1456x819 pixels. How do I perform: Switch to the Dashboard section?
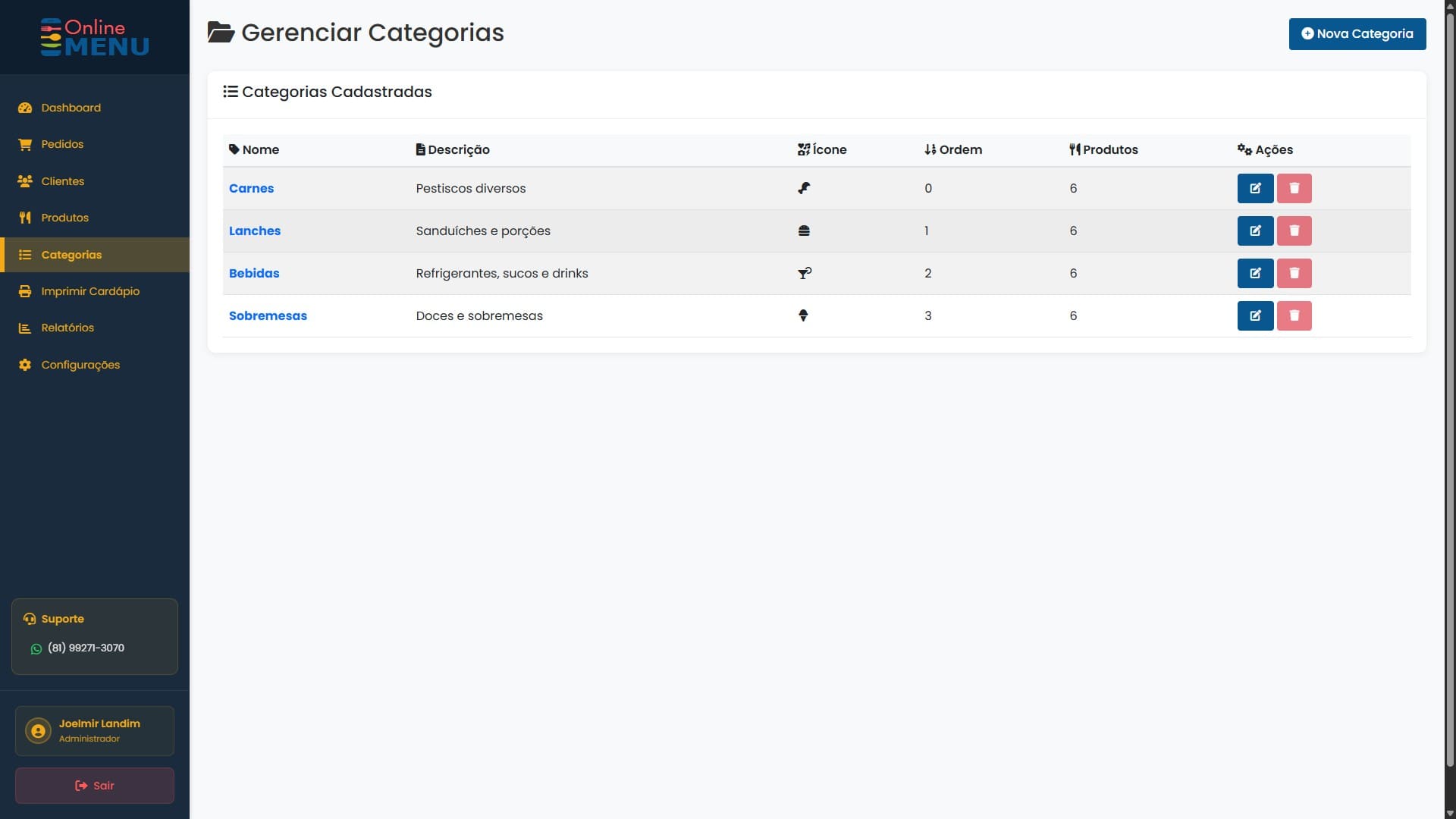pyautogui.click(x=71, y=108)
